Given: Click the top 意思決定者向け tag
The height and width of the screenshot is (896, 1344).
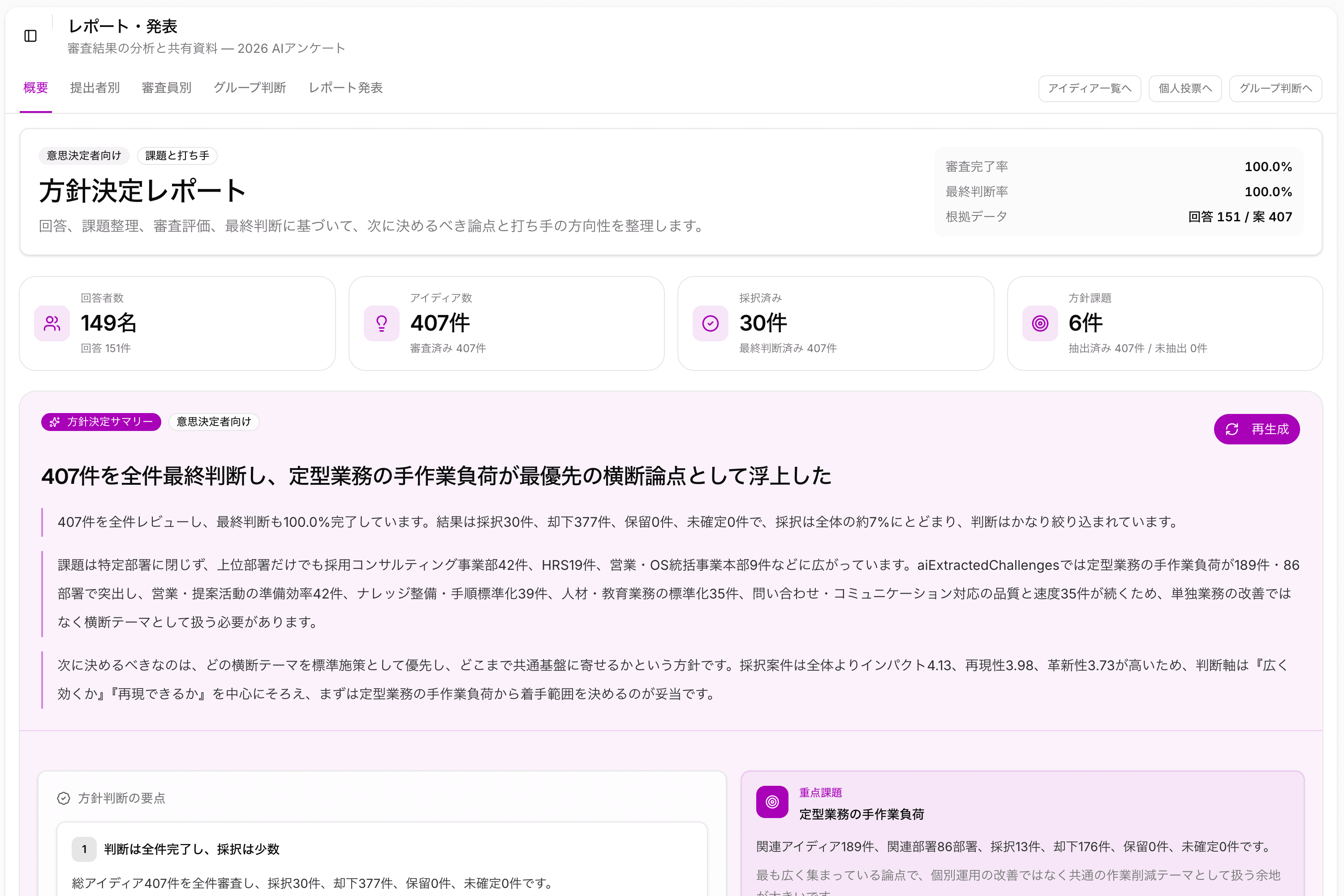Looking at the screenshot, I should coord(84,155).
